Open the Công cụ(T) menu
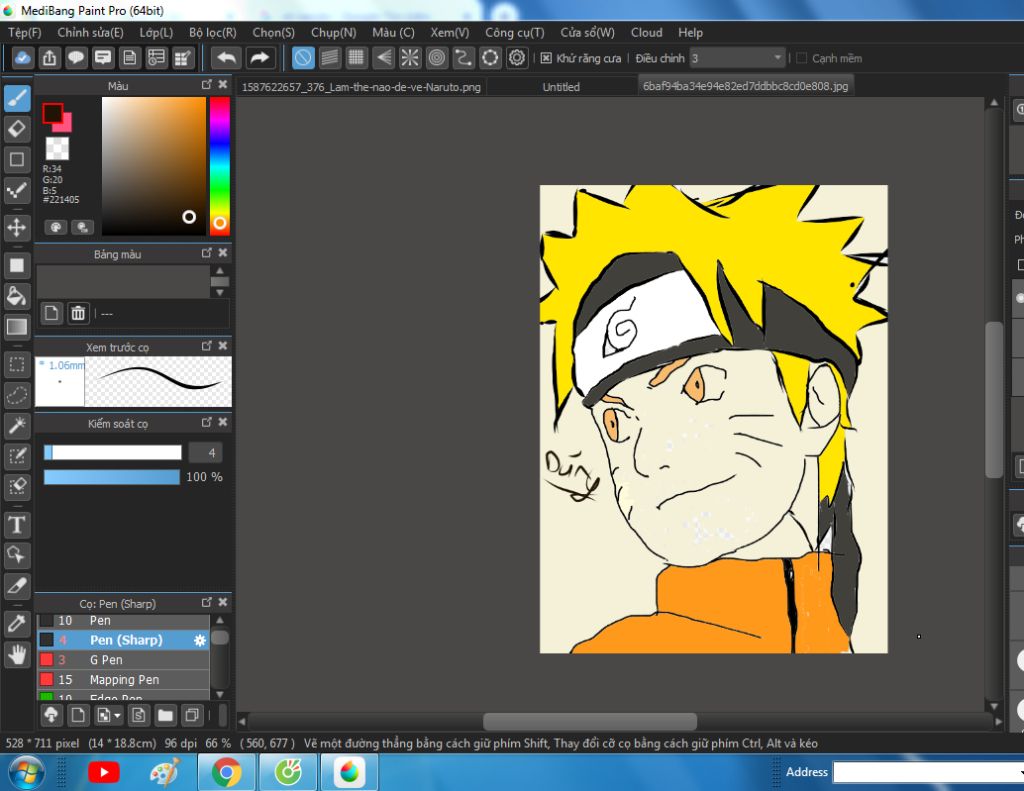Viewport: 1024px width, 791px height. pos(515,33)
